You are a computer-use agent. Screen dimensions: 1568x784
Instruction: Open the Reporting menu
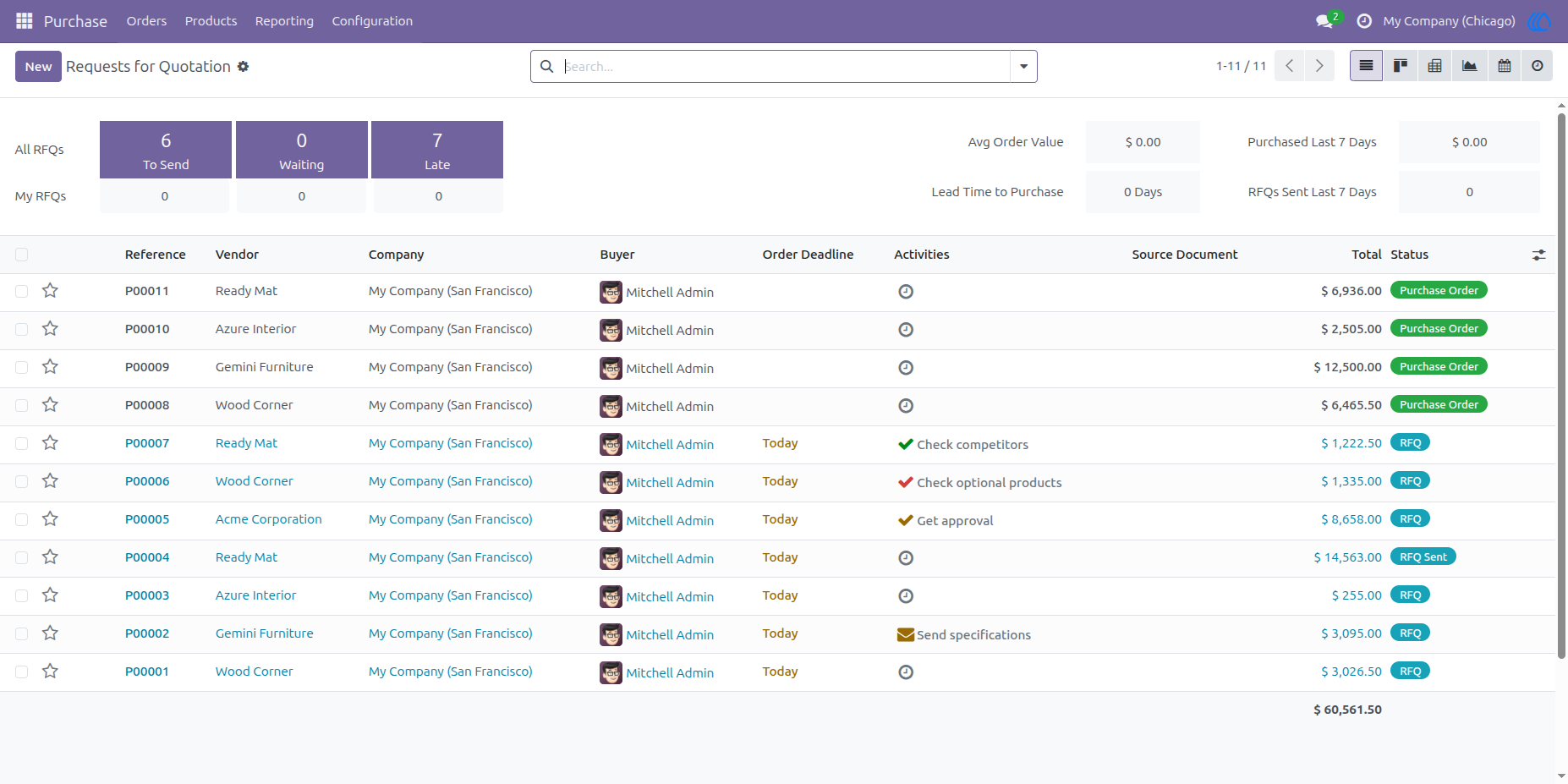pyautogui.click(x=284, y=21)
